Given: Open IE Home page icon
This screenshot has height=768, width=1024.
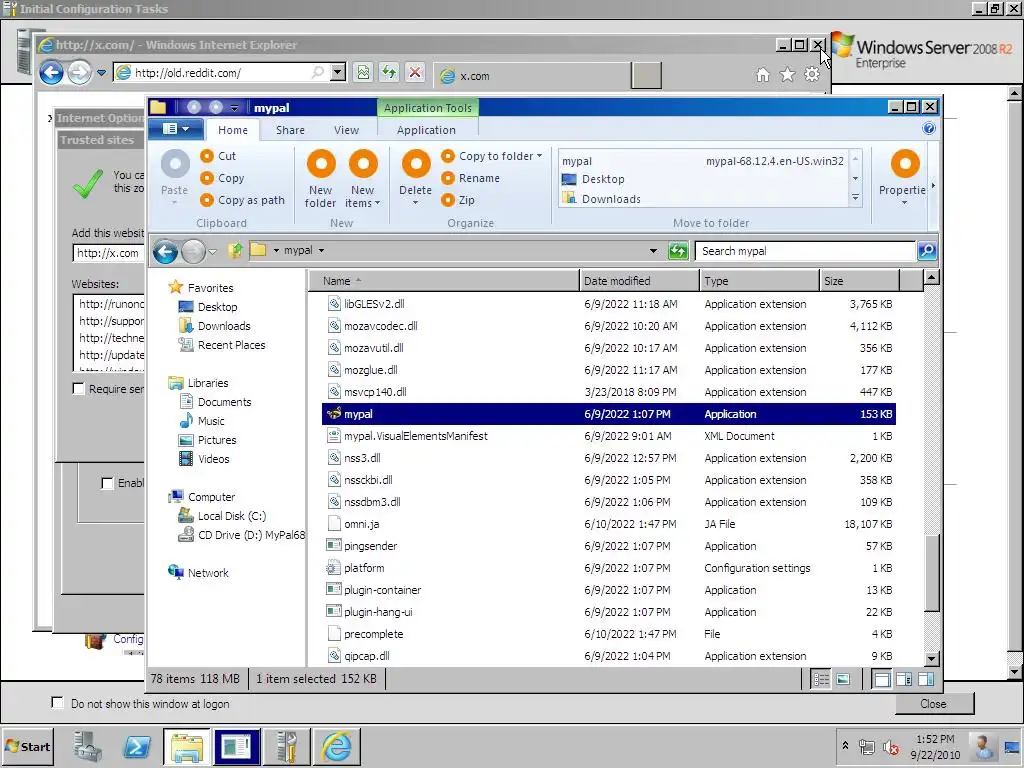Looking at the screenshot, I should (763, 75).
